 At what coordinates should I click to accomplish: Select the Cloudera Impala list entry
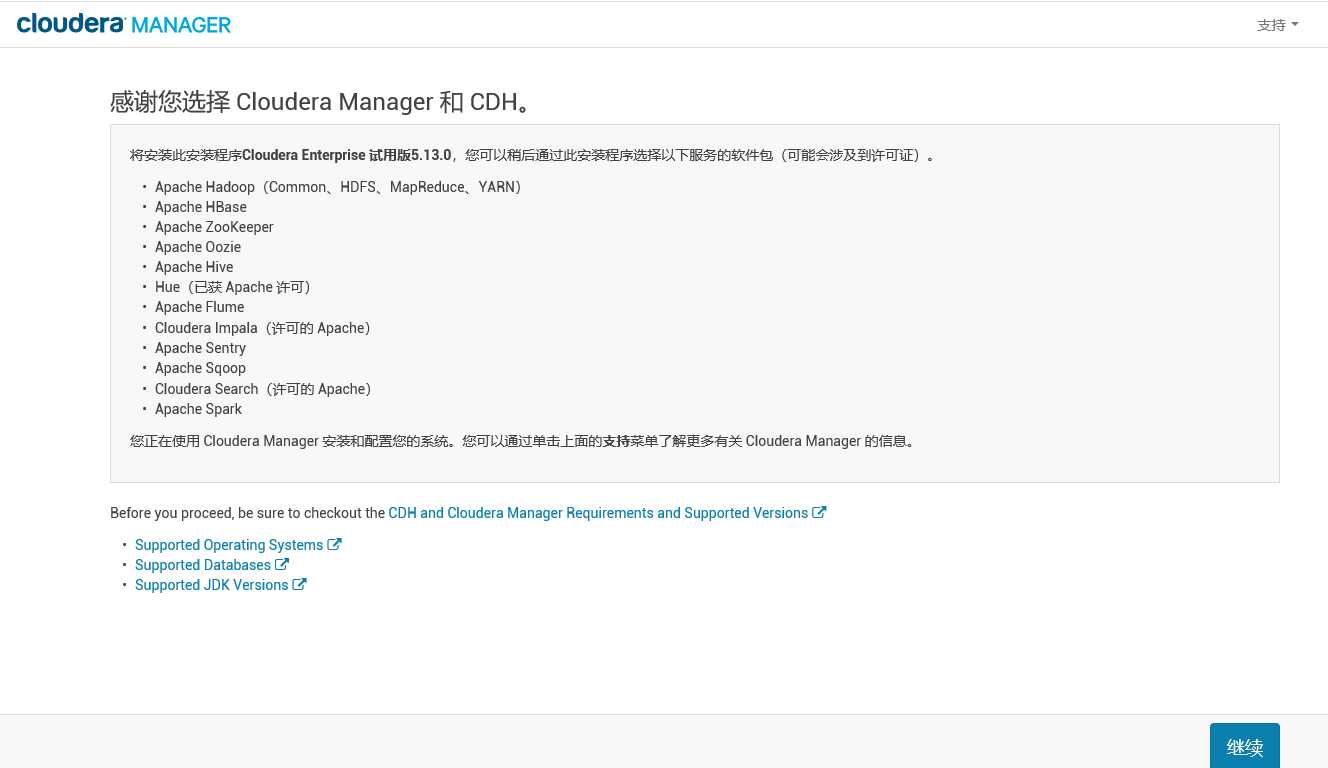263,328
